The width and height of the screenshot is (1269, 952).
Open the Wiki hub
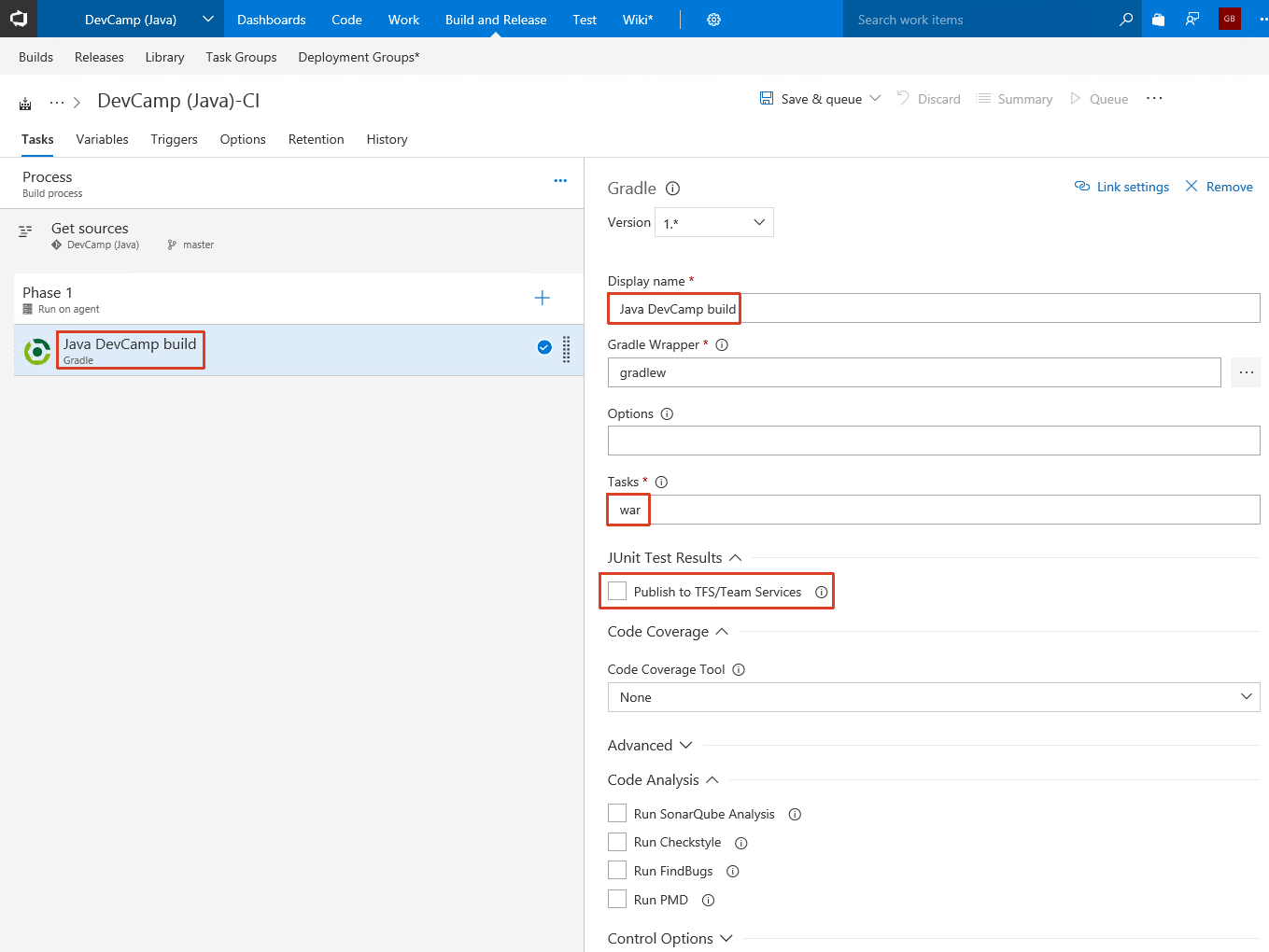[638, 20]
